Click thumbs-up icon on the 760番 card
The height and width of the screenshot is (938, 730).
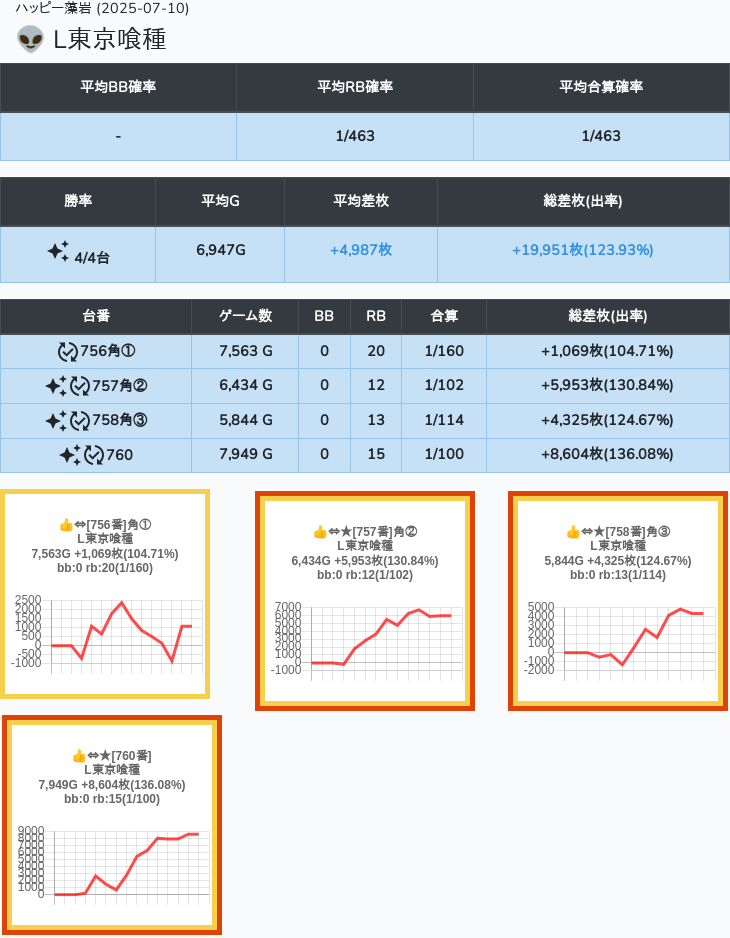pyautogui.click(x=78, y=756)
